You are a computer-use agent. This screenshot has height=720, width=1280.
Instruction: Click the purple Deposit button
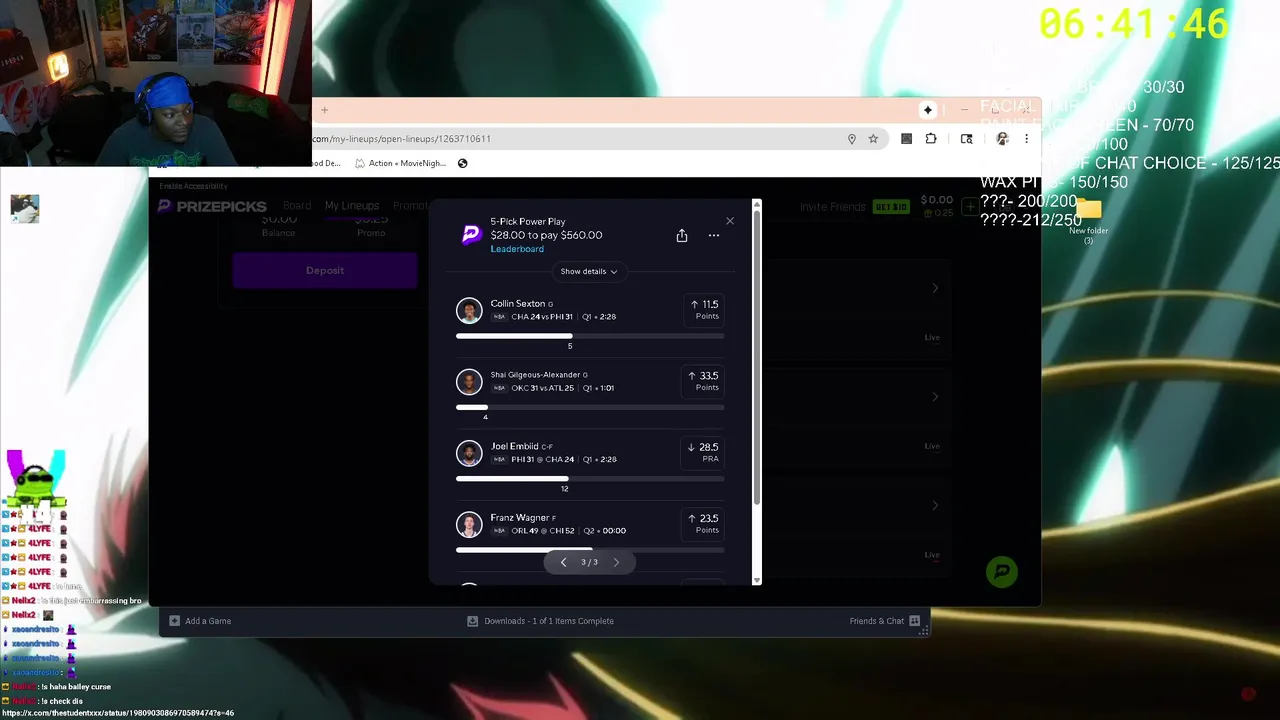click(x=325, y=270)
